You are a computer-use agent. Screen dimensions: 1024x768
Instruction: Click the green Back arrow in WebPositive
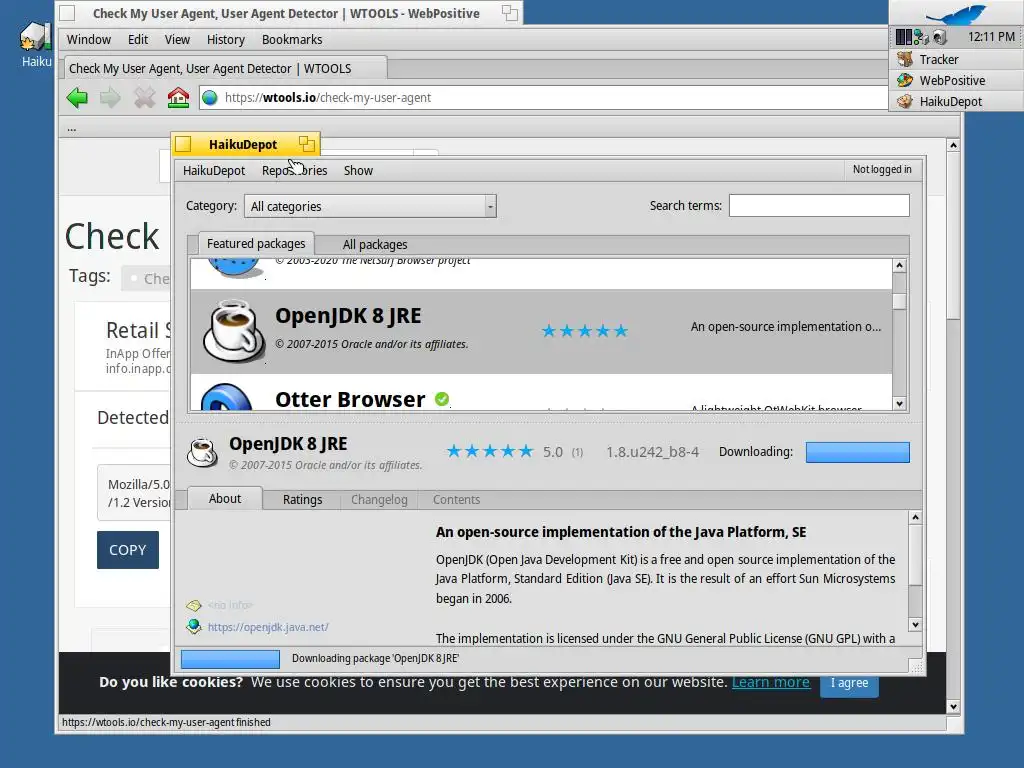(x=77, y=98)
